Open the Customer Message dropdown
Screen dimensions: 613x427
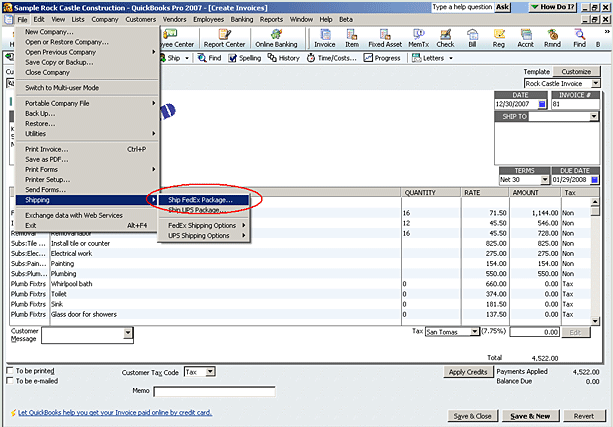click(x=128, y=334)
